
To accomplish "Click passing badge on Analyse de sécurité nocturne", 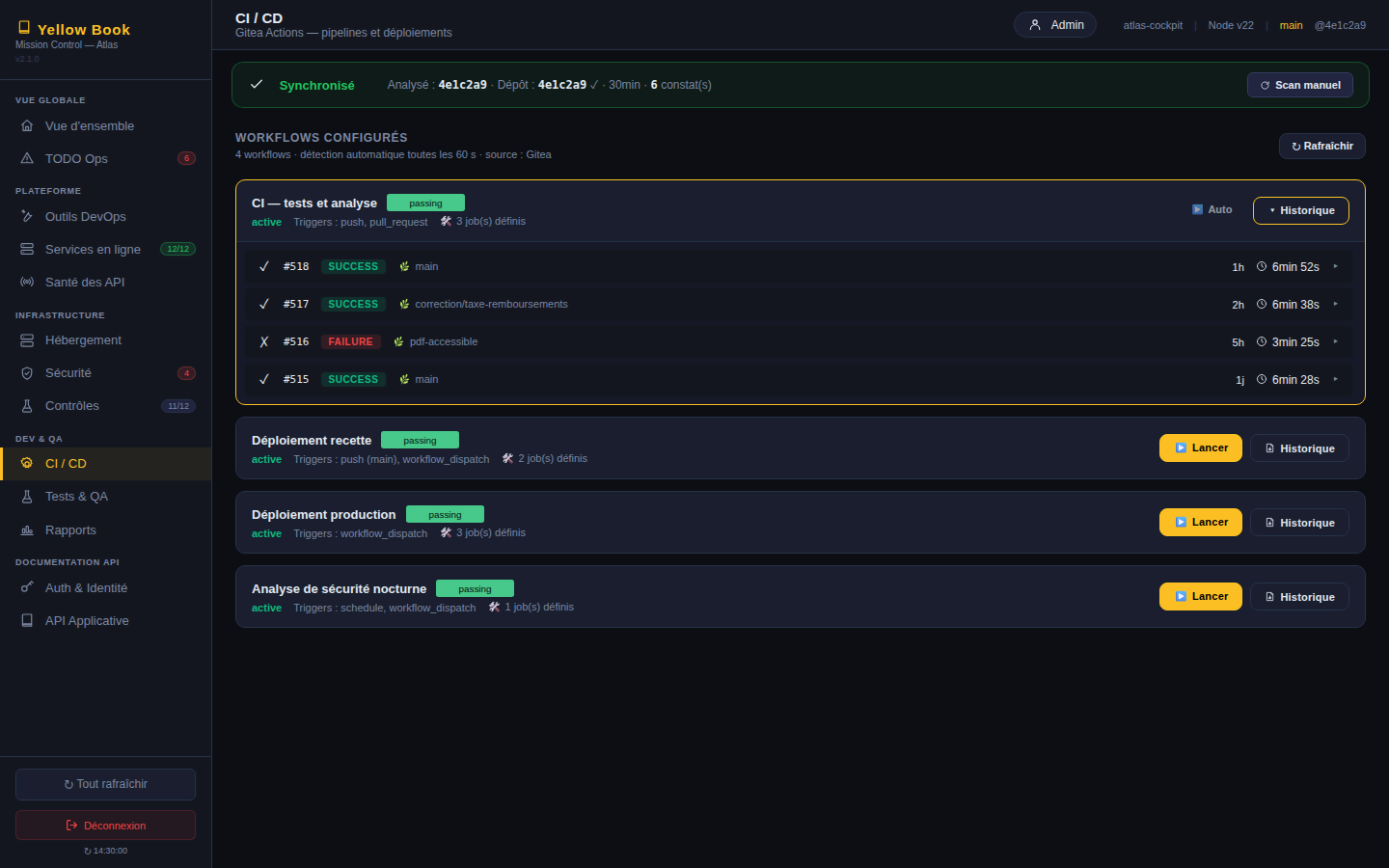I will 475,588.
